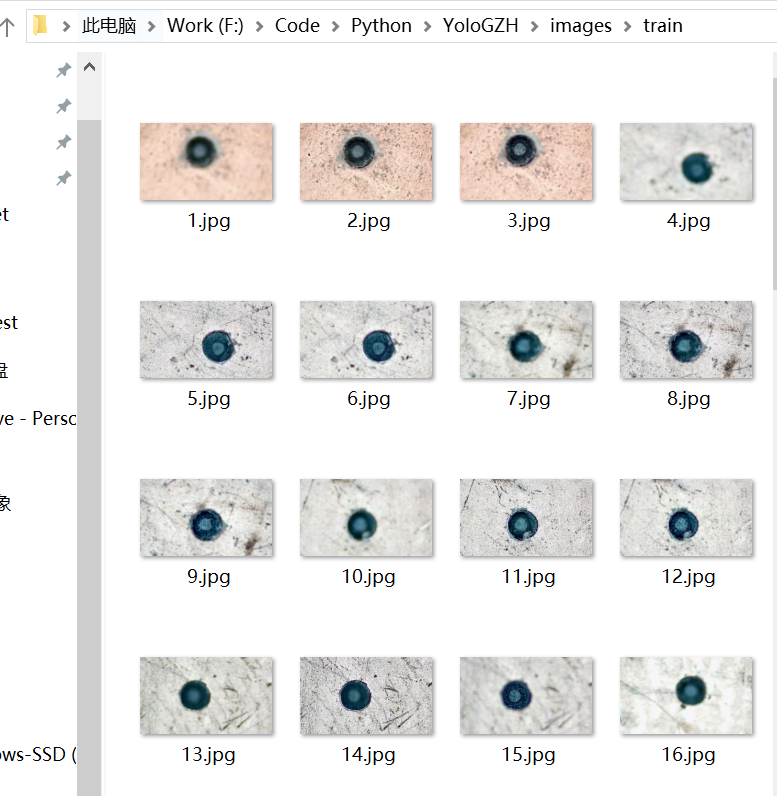Click the topmost pin icon in sidebar
This screenshot has height=796, width=777.
coord(63,70)
